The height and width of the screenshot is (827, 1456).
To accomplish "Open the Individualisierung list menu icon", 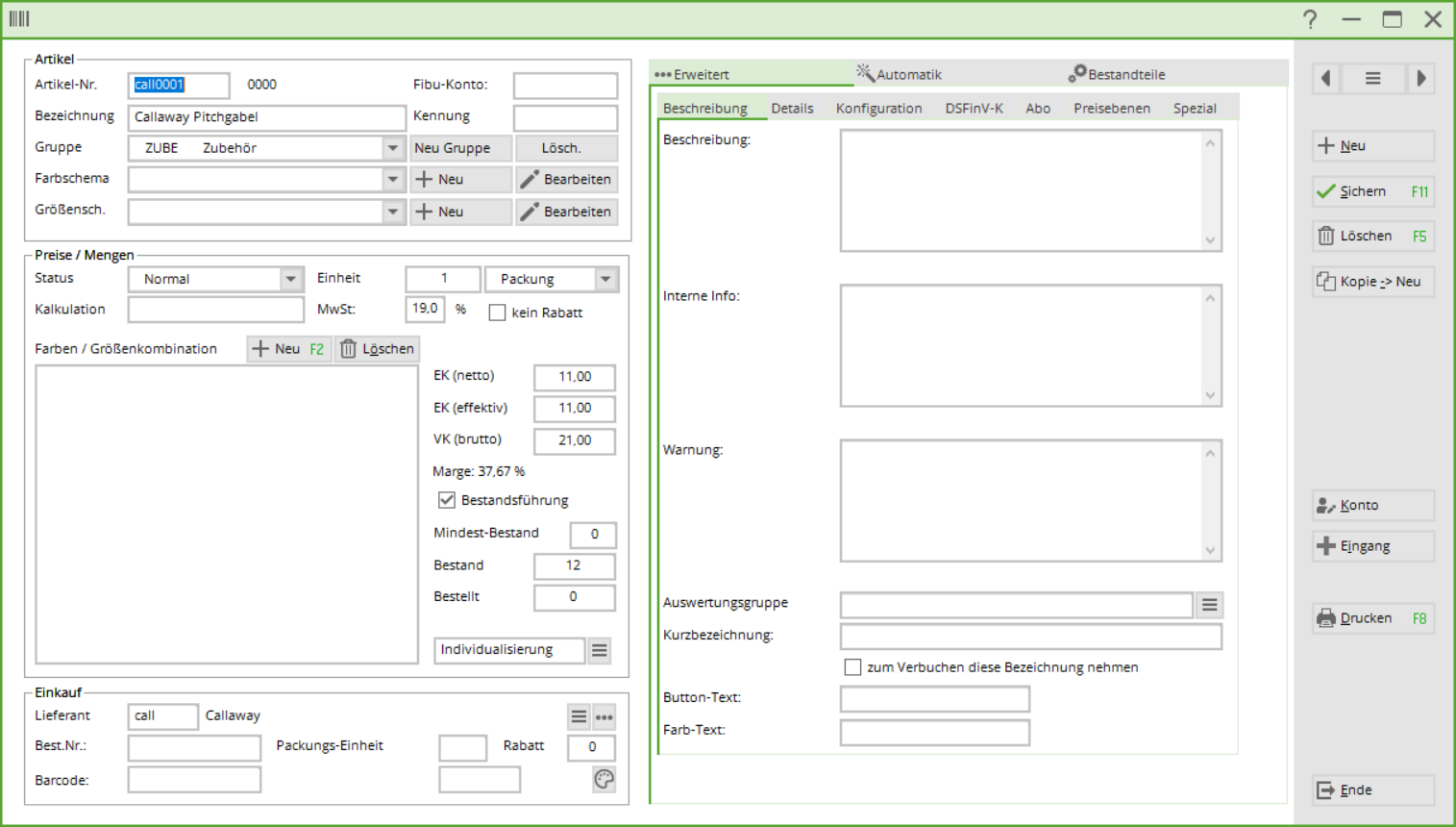I will click(600, 651).
